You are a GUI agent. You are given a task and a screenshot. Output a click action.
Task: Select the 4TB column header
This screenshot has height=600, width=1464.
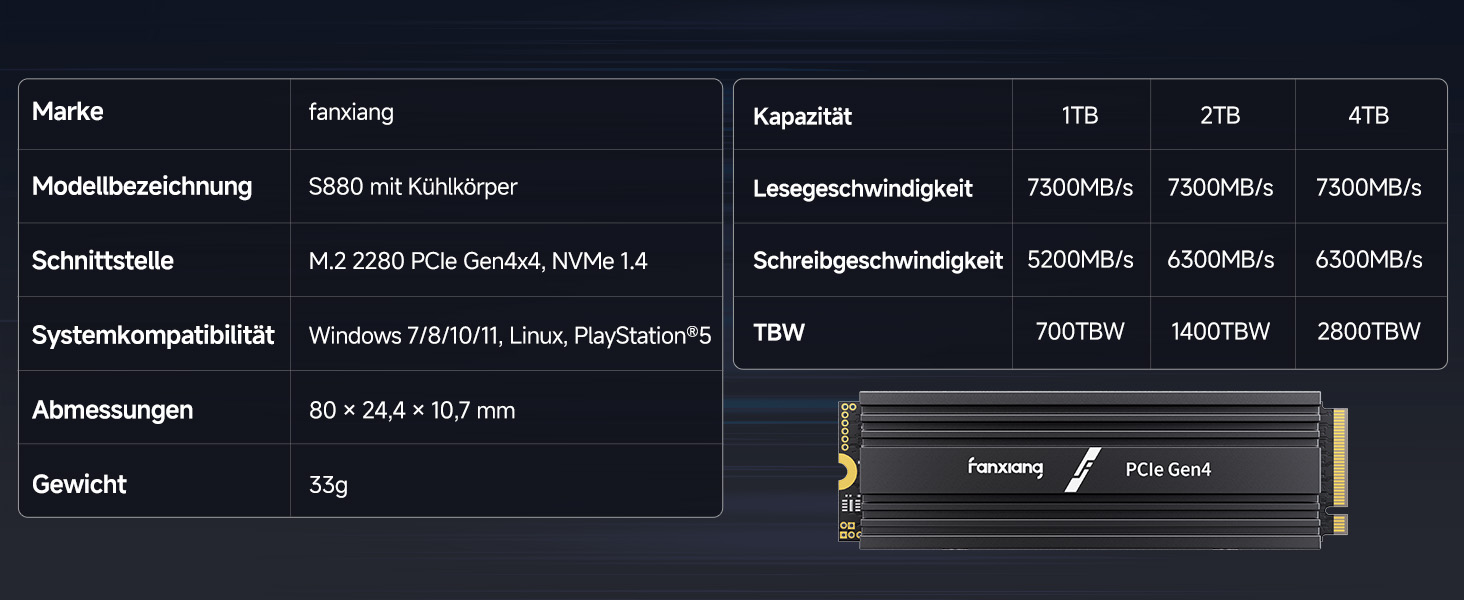coord(1369,115)
